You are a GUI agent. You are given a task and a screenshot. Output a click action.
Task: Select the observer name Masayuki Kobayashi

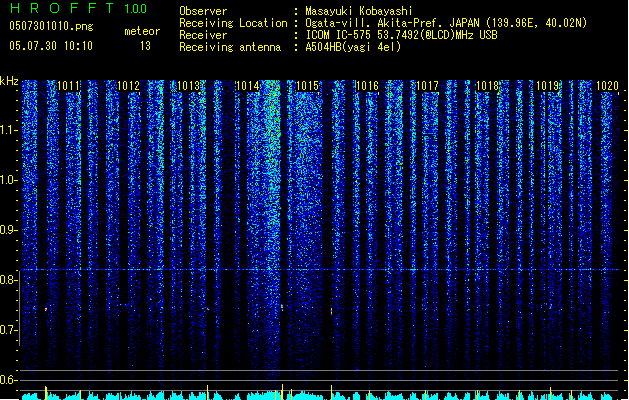(x=359, y=11)
